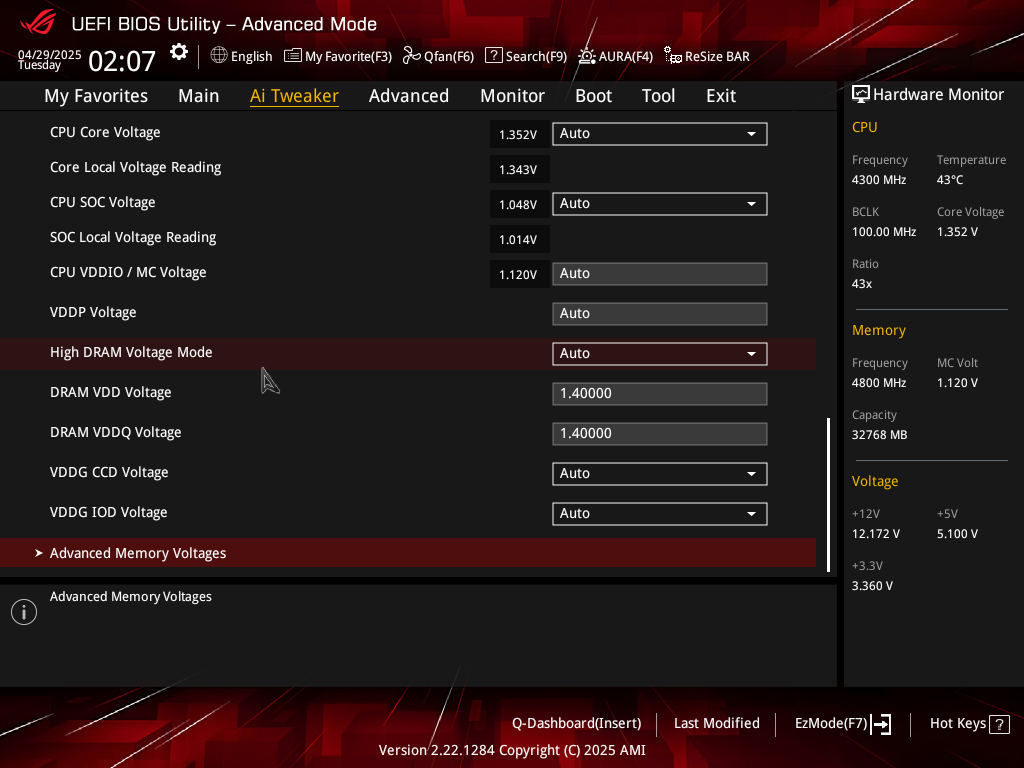The width and height of the screenshot is (1024, 768).
Task: Select the VDDG CCD Voltage label
Action: pos(109,473)
